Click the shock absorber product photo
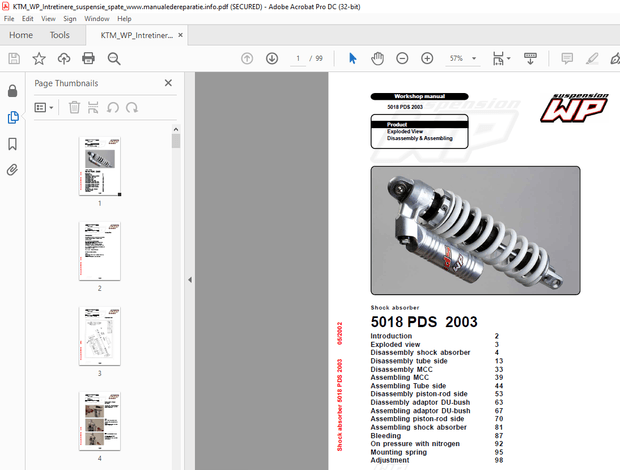 tap(475, 230)
